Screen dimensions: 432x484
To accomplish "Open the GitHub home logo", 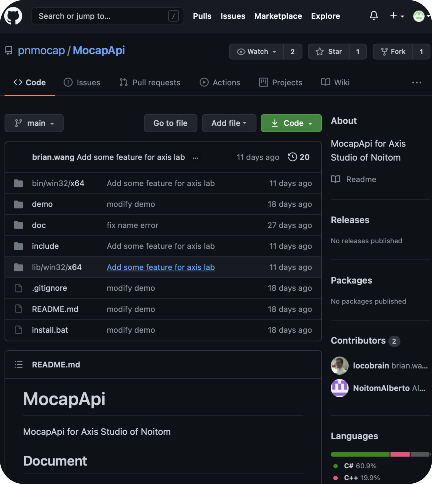I will 13,16.
